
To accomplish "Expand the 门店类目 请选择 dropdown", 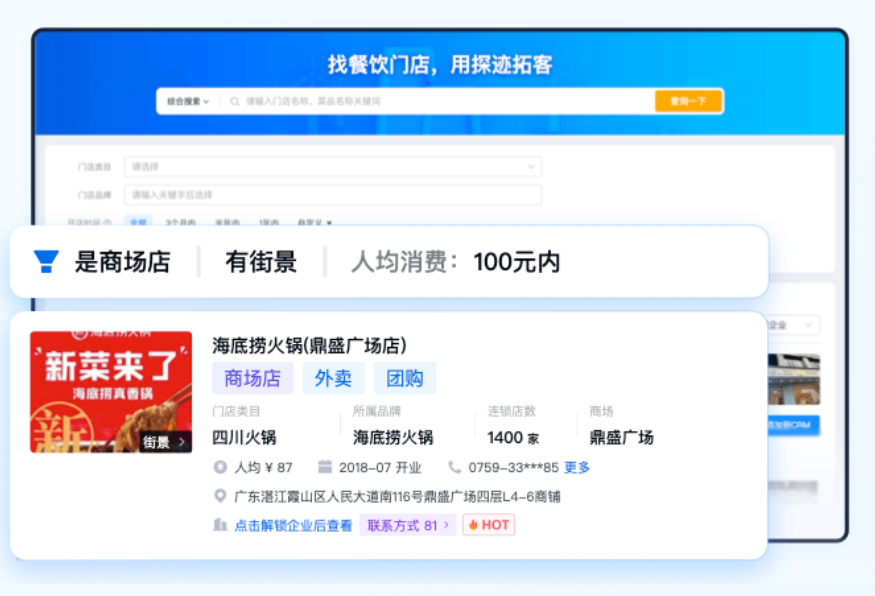I will click(332, 167).
